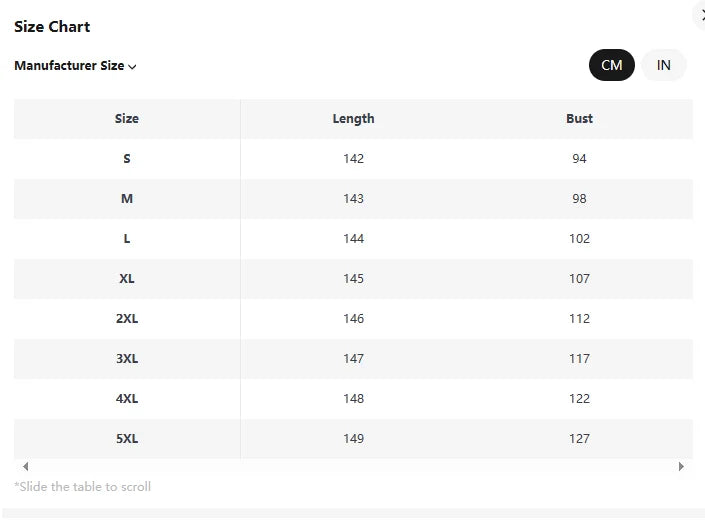Click the Size column header

point(127,119)
